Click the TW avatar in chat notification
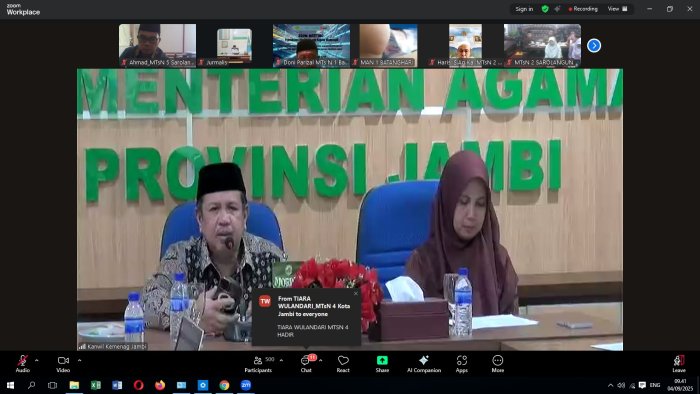 265,301
